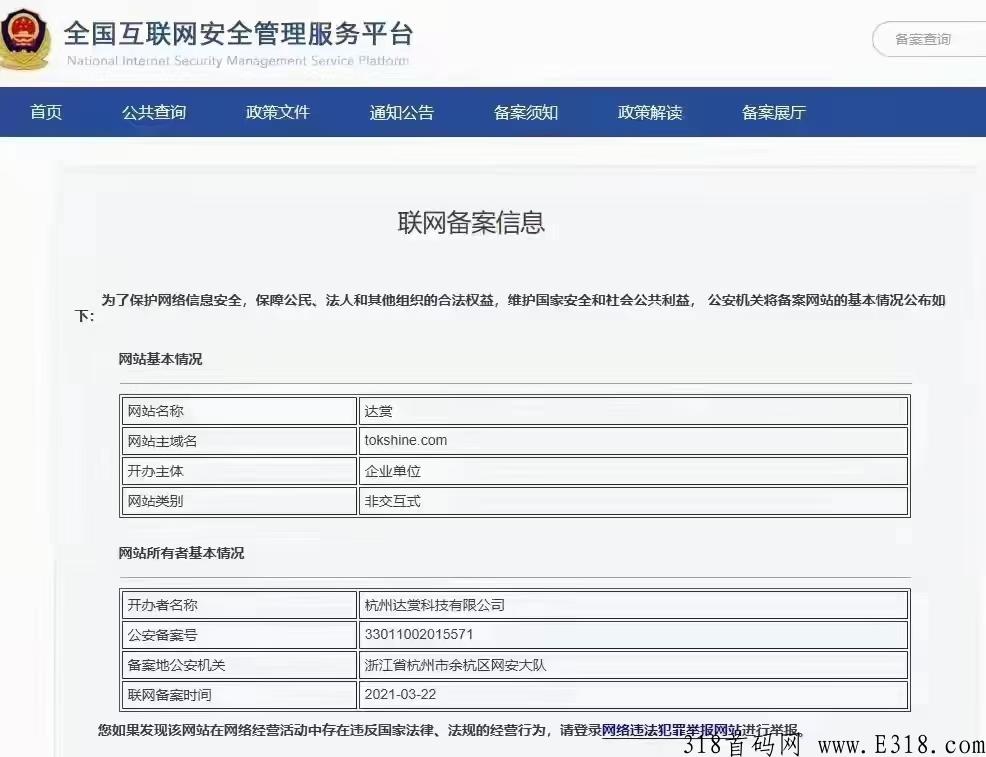Screen dimensions: 986x757
Task: Open the 通知公告 nav item
Action: coord(402,113)
